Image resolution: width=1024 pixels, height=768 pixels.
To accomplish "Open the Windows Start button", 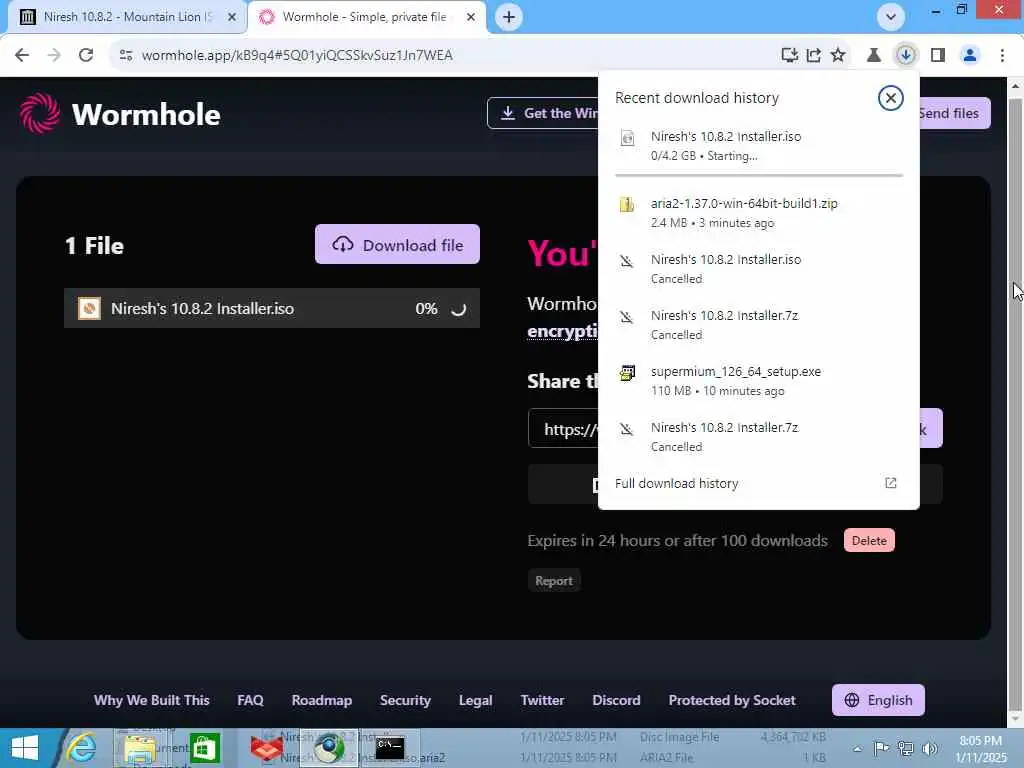I will pos(25,748).
